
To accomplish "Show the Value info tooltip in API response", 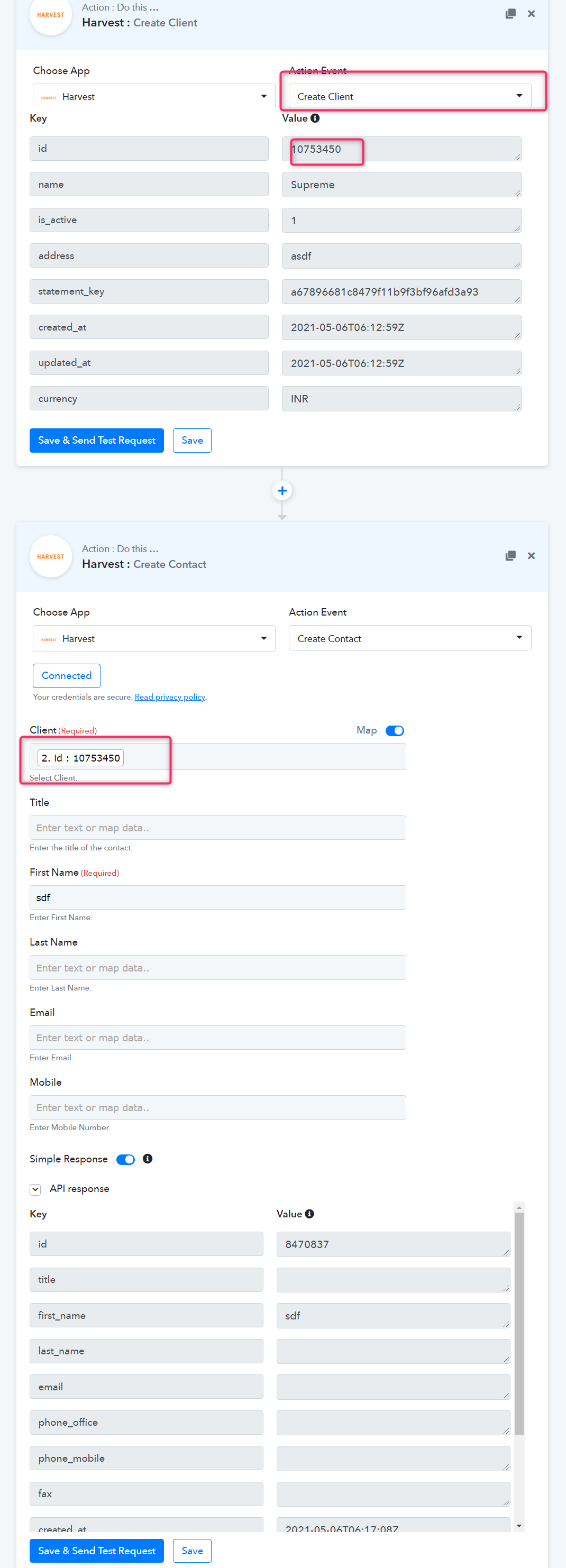I will tap(310, 1214).
